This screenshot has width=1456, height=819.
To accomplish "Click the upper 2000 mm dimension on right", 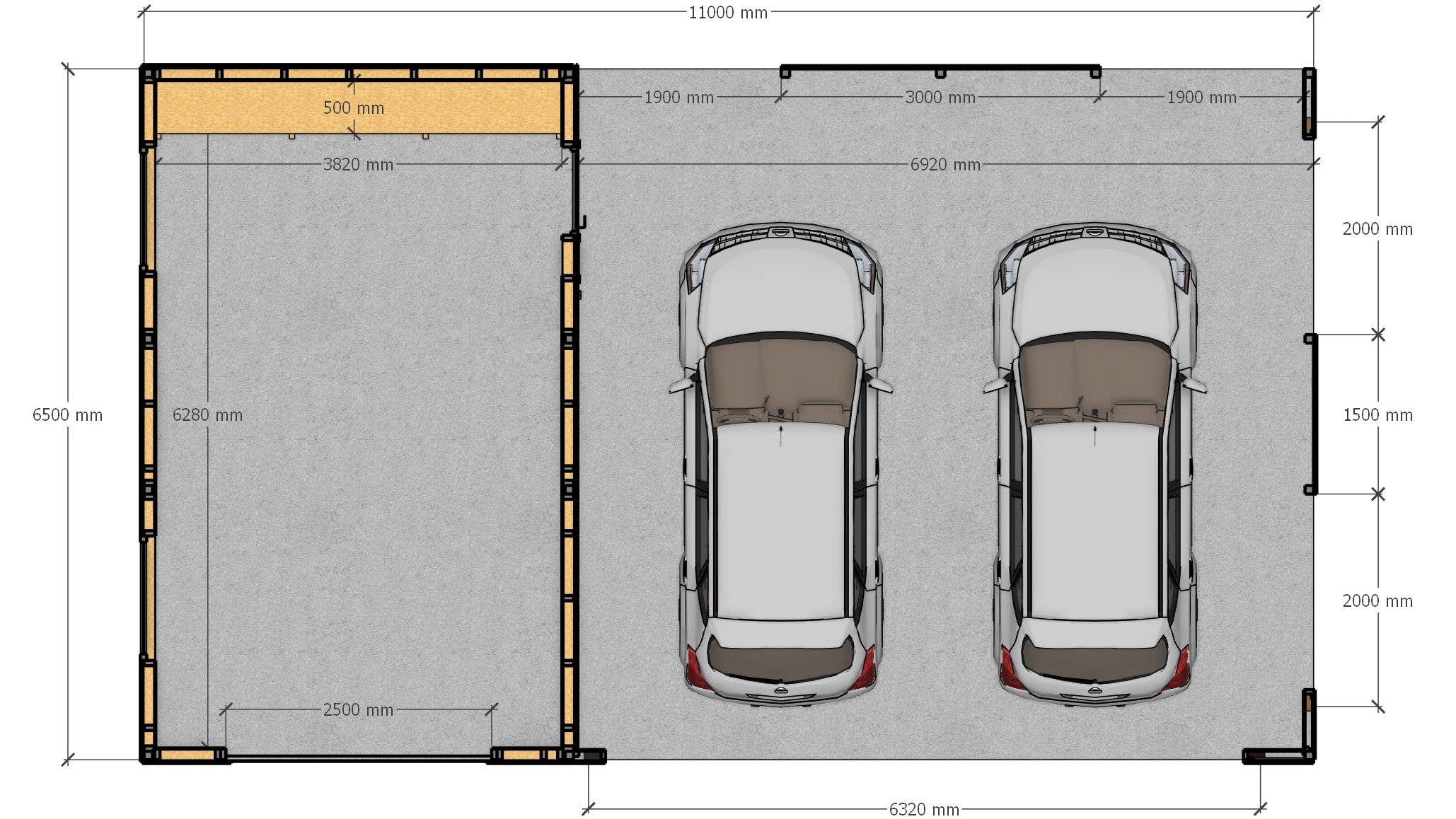I will [1377, 229].
